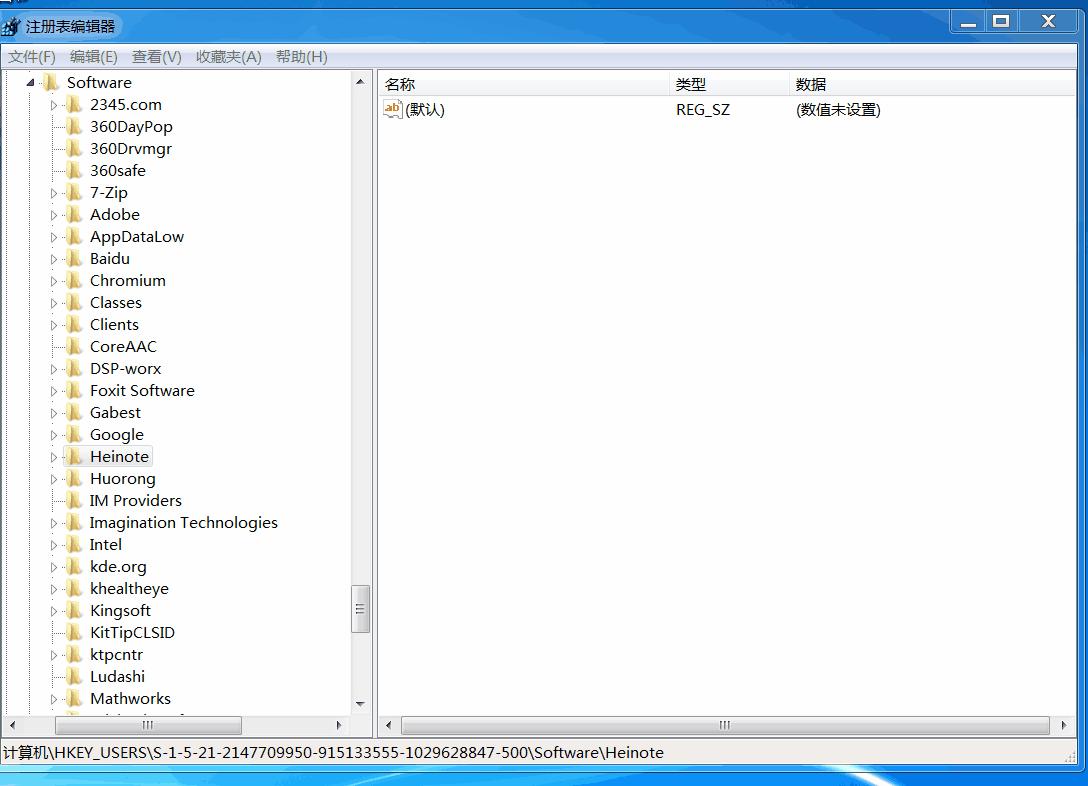
Task: Click the CoreAAC folder icon
Action: [74, 347]
